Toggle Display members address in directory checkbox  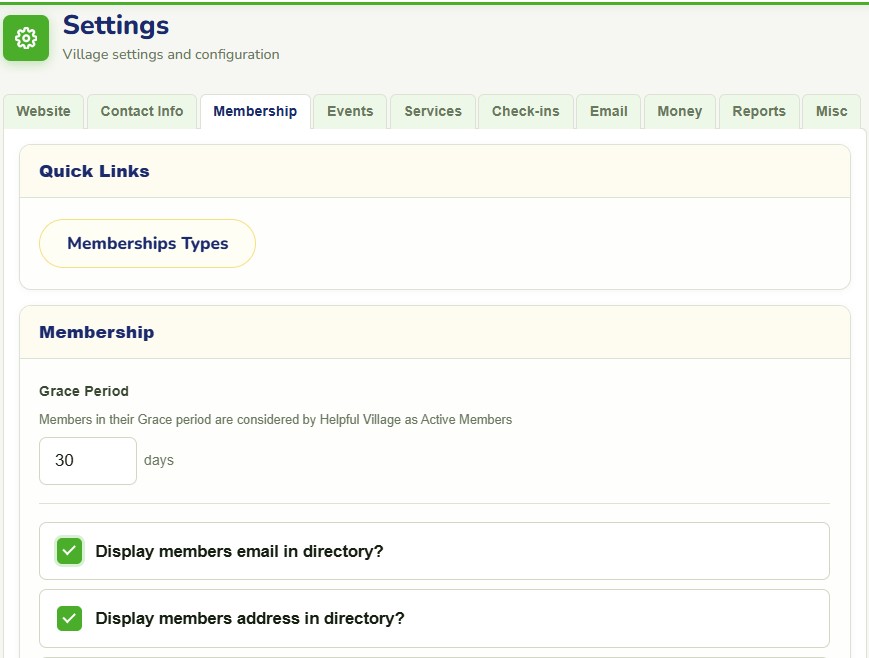[69, 618]
